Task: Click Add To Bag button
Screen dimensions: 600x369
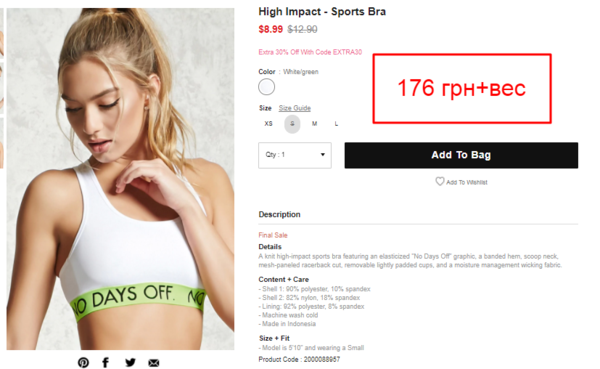Action: (461, 155)
